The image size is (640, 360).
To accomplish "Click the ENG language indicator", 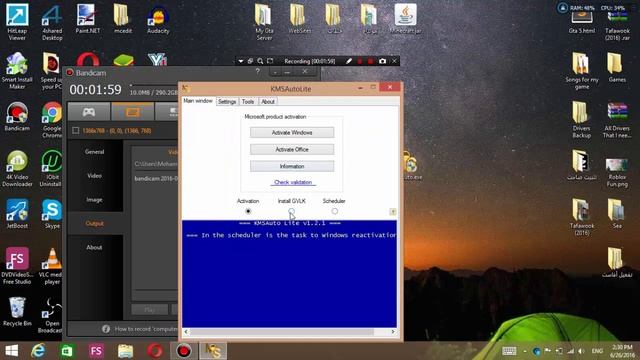I will [597, 351].
